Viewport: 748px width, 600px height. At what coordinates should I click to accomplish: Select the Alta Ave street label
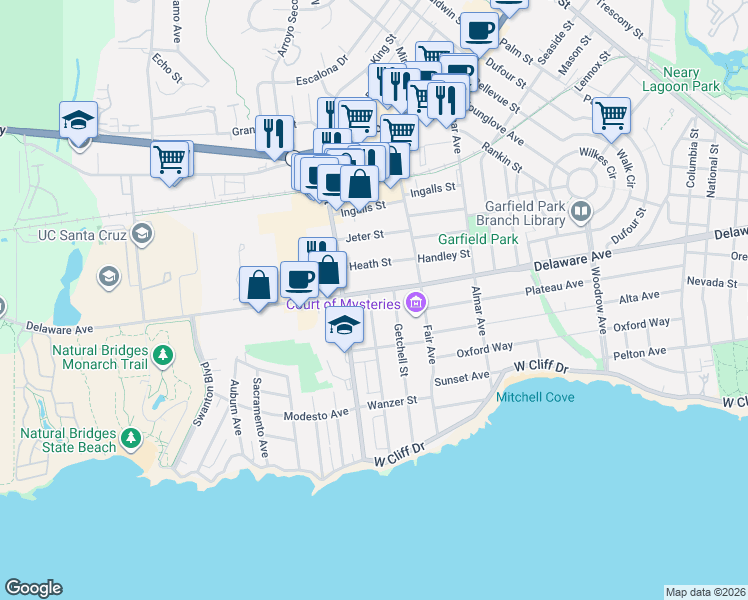click(x=639, y=298)
